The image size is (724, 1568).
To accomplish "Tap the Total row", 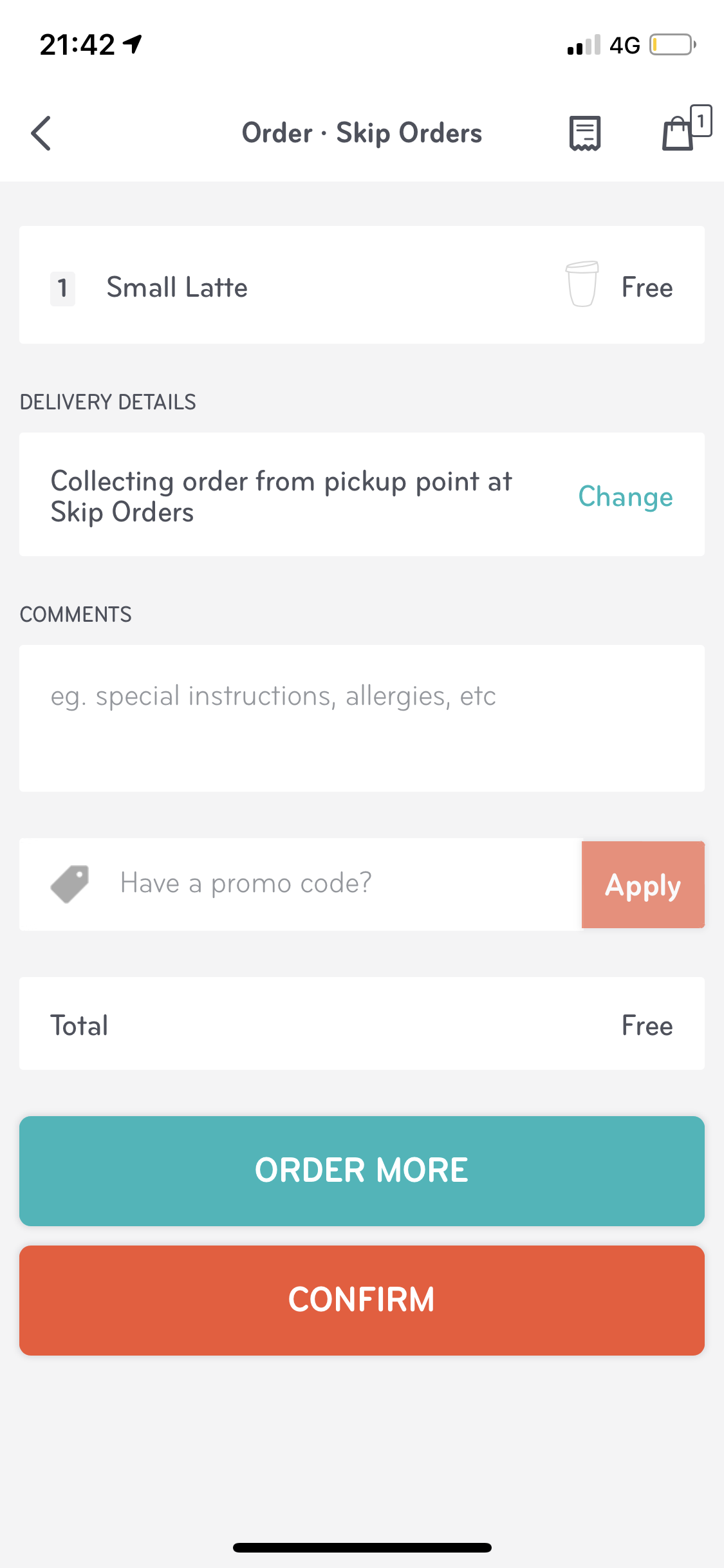I will coord(362,1023).
